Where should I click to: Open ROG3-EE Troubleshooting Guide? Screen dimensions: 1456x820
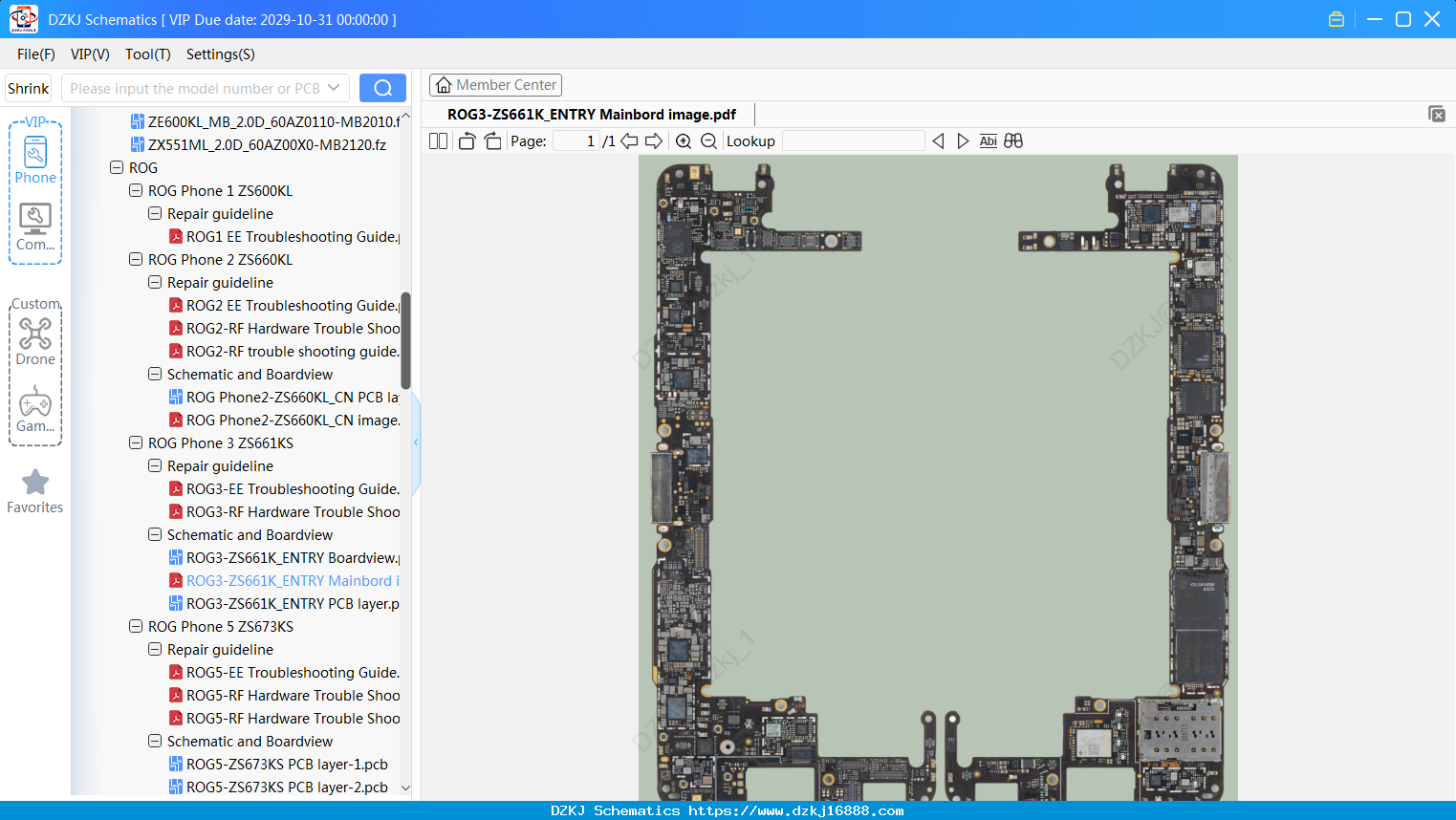pos(284,489)
